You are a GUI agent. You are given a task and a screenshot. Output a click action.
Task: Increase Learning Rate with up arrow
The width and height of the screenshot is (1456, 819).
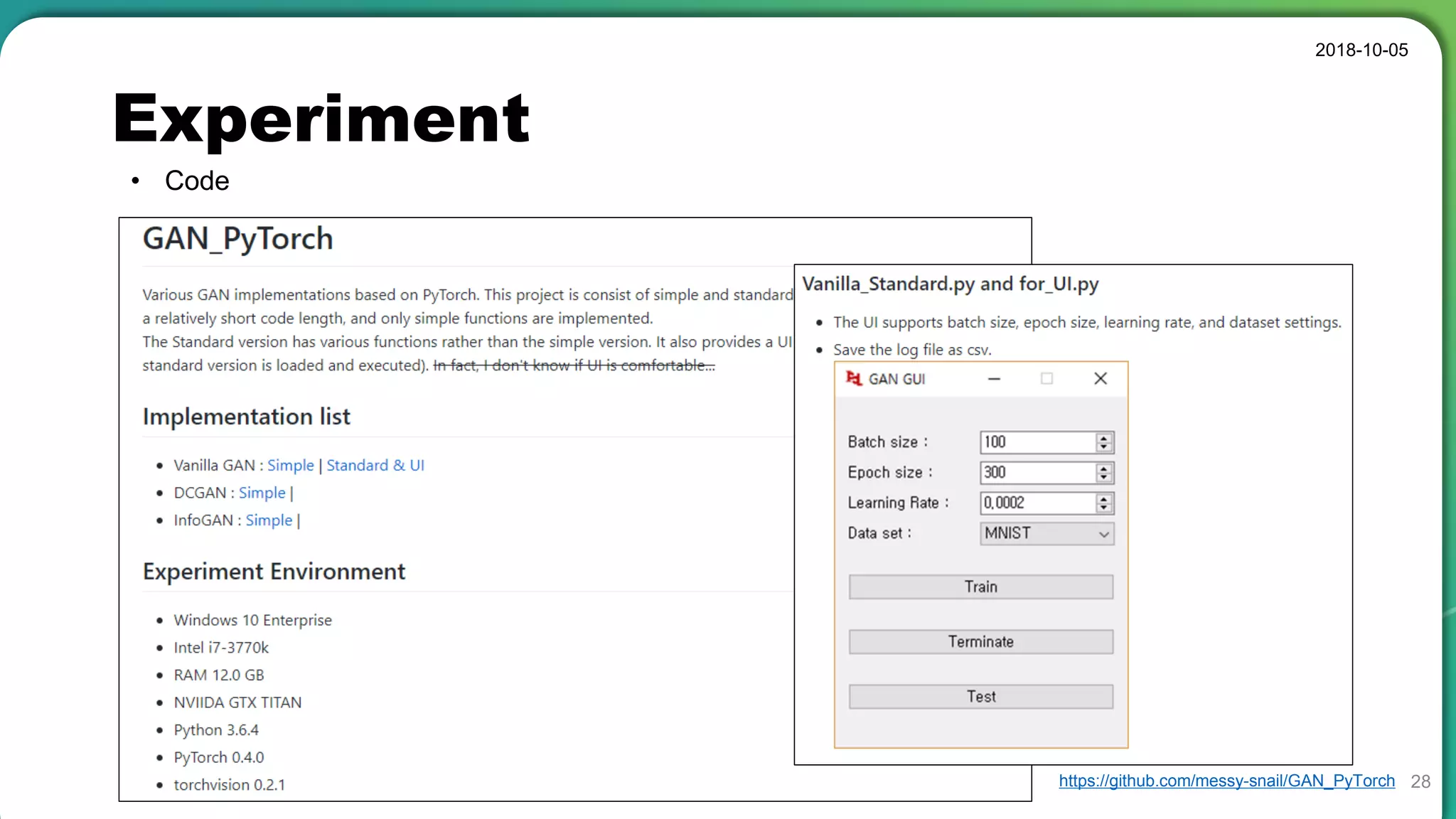pos(1103,499)
